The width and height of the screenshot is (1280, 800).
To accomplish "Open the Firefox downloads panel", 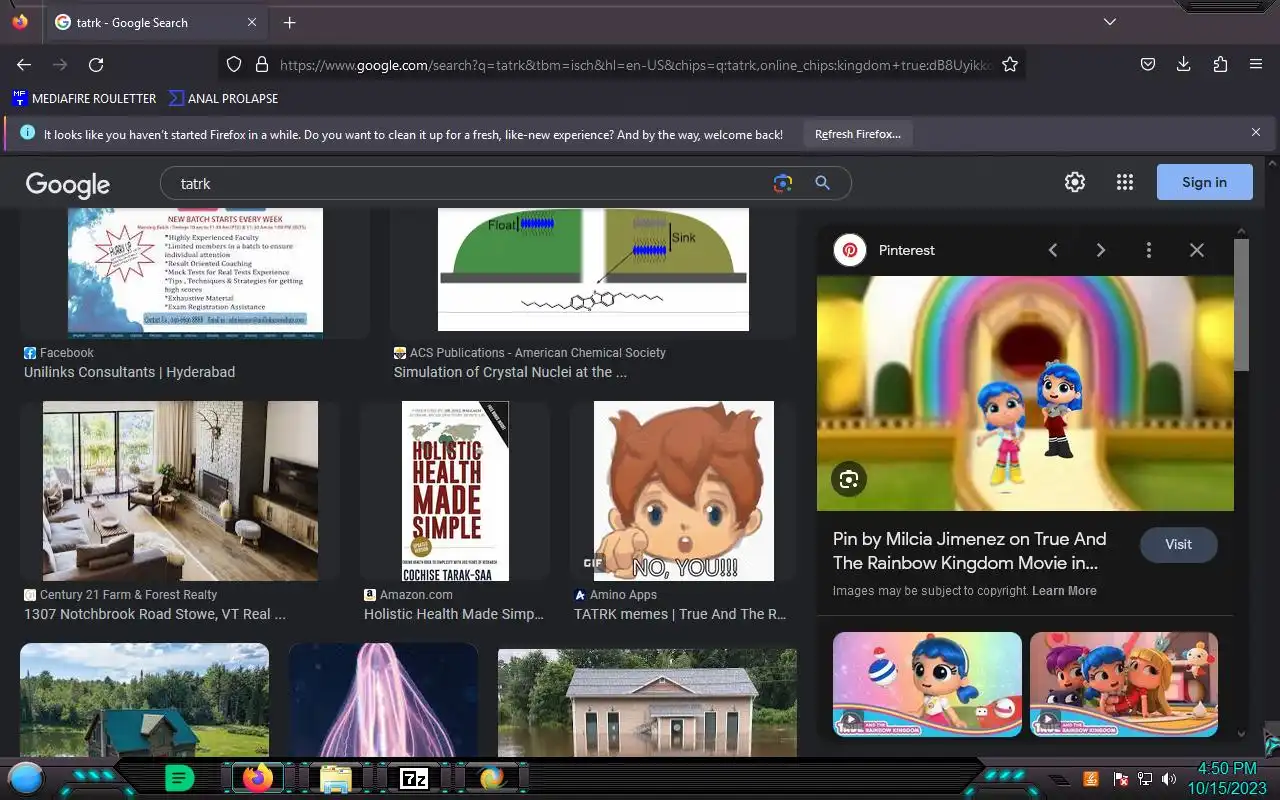I will (1184, 65).
